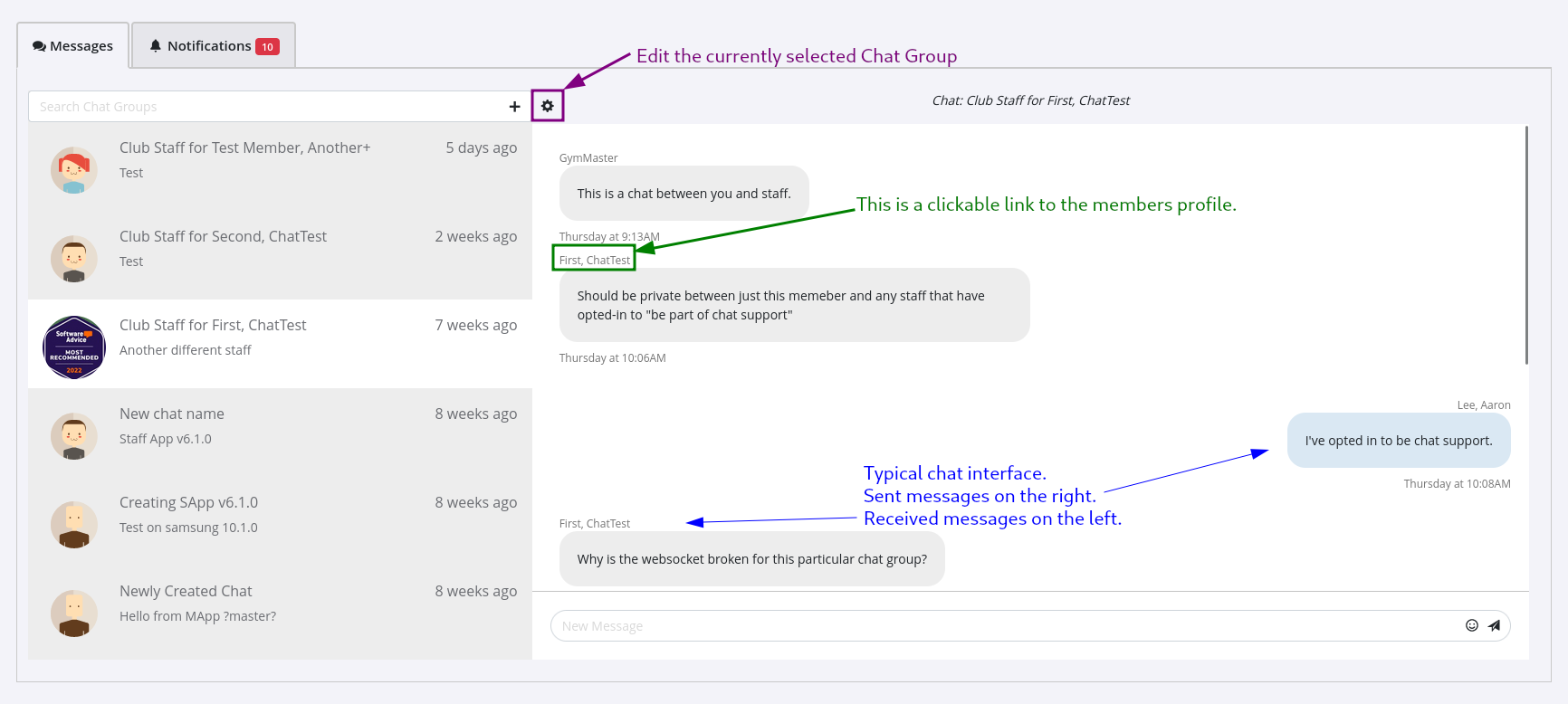The image size is (1568, 704).
Task: Click the gear icon to edit chat group
Action: (x=547, y=106)
